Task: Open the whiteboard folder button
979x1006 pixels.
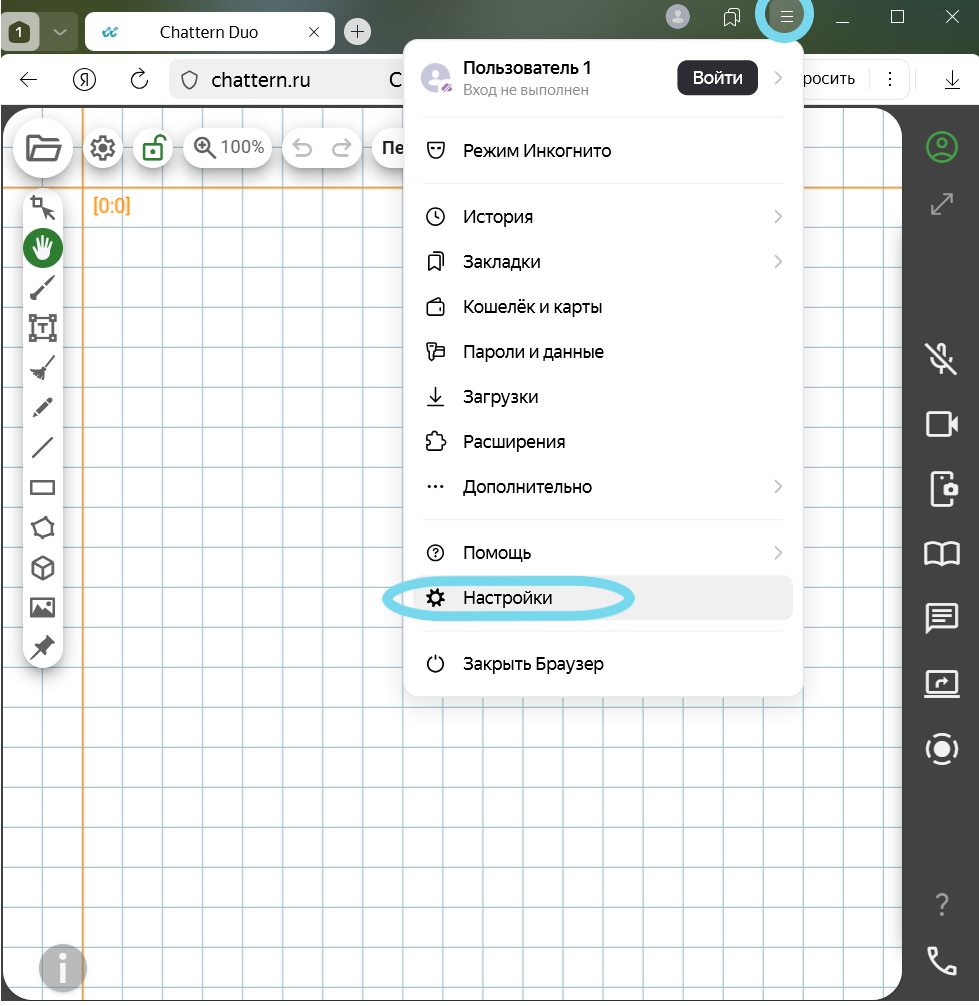Action: coord(43,148)
